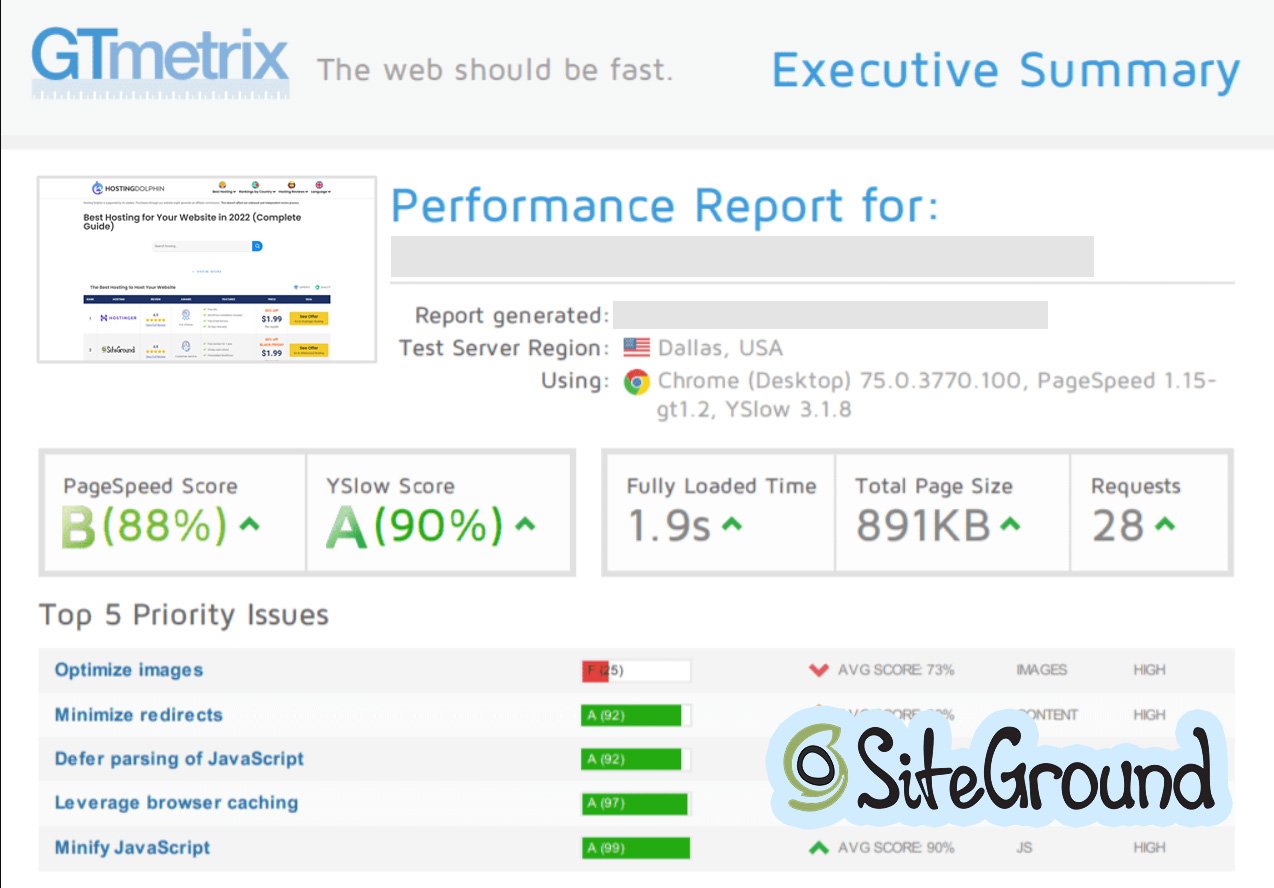Click the Test Server Region label

point(504,348)
